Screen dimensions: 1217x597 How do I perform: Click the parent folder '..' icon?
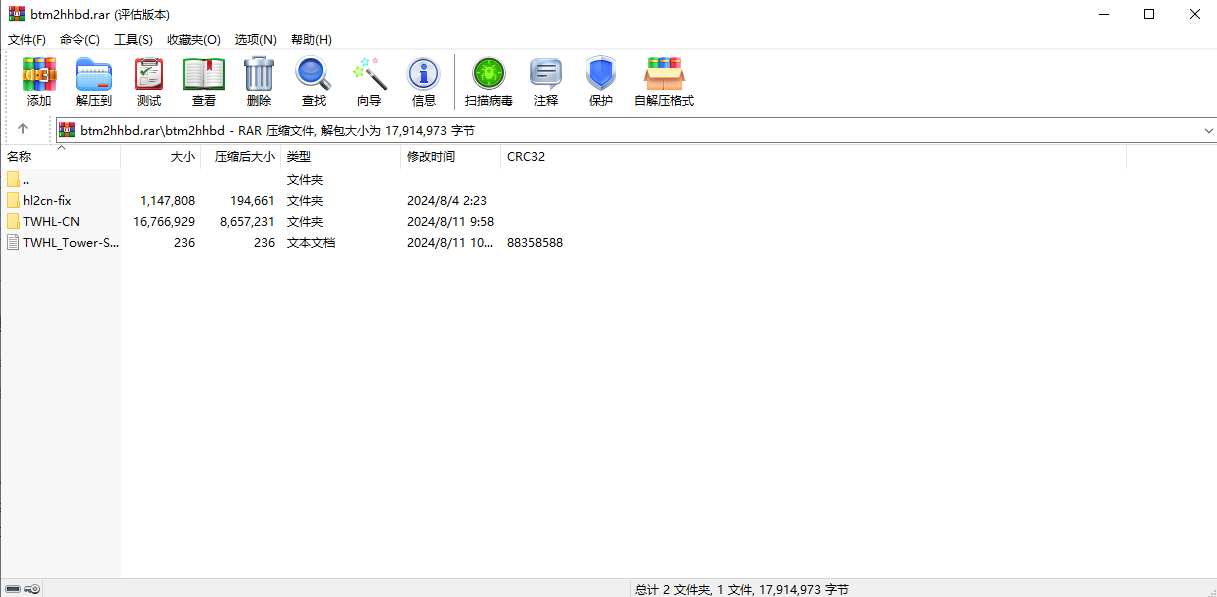tap(13, 179)
